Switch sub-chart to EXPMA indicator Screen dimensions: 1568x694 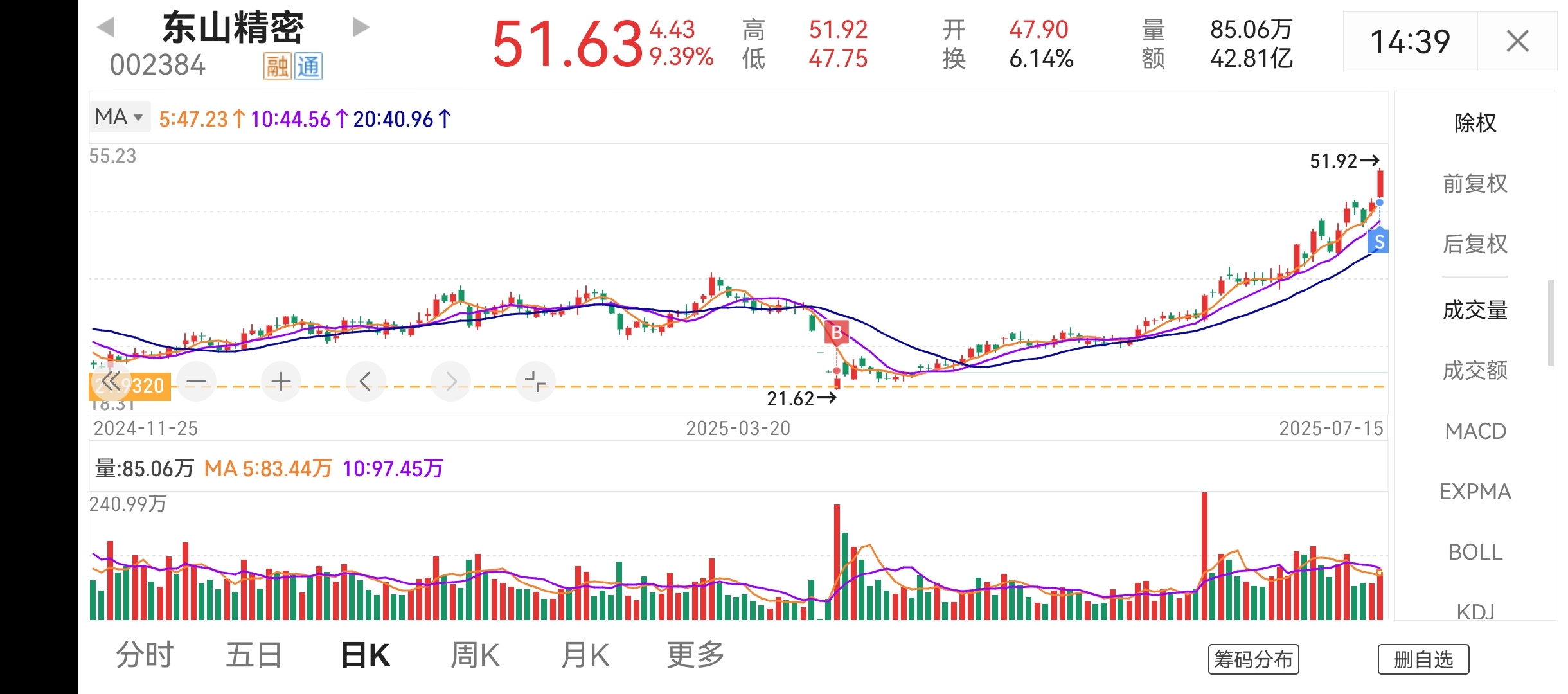click(x=1475, y=492)
